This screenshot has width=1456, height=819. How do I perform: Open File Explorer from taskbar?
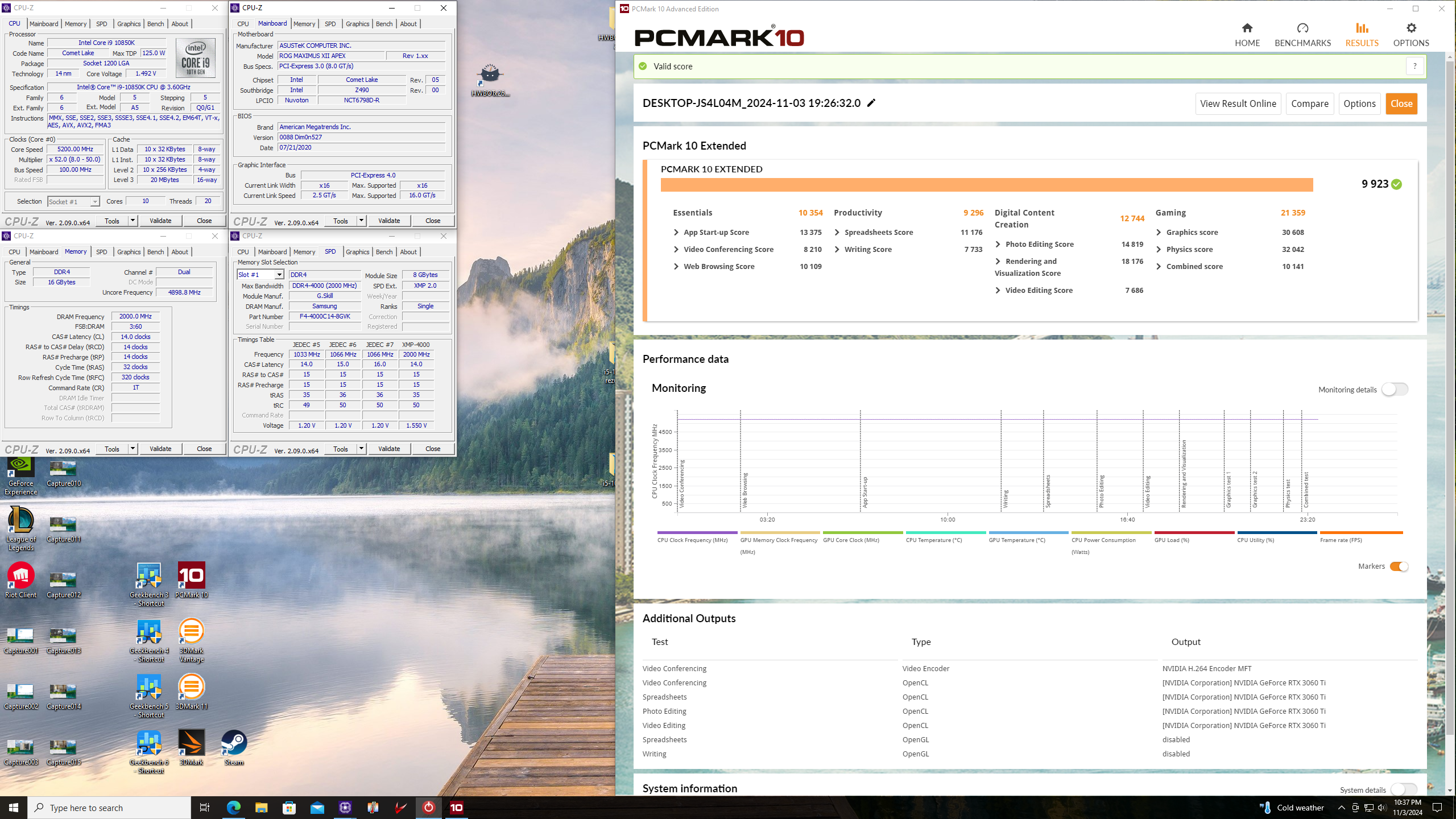[261, 808]
